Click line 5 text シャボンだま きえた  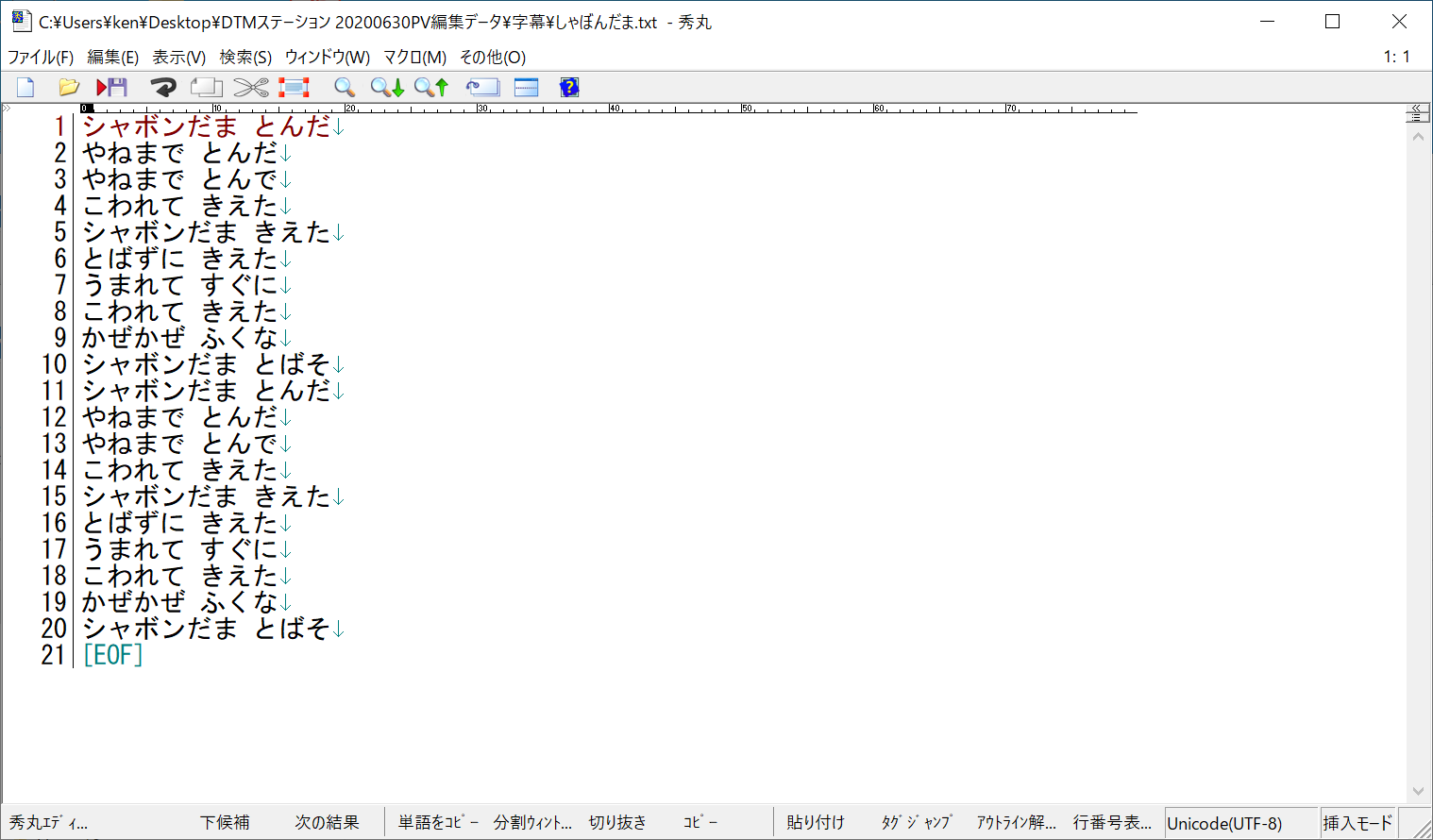tap(207, 232)
